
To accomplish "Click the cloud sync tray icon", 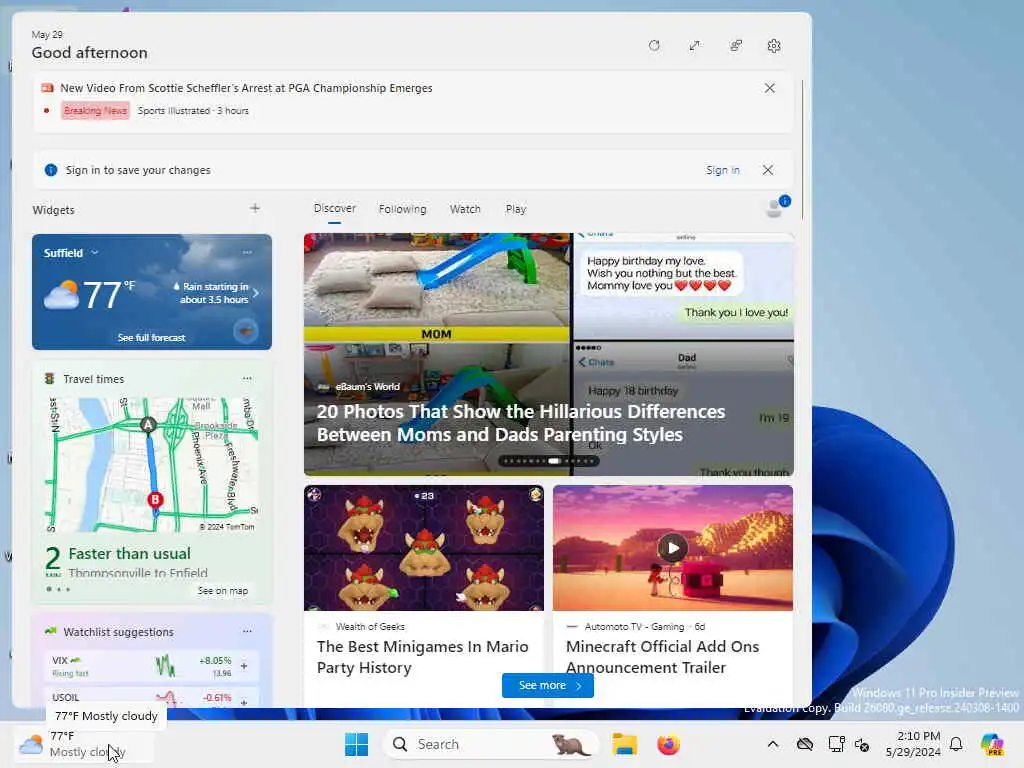I will [805, 744].
